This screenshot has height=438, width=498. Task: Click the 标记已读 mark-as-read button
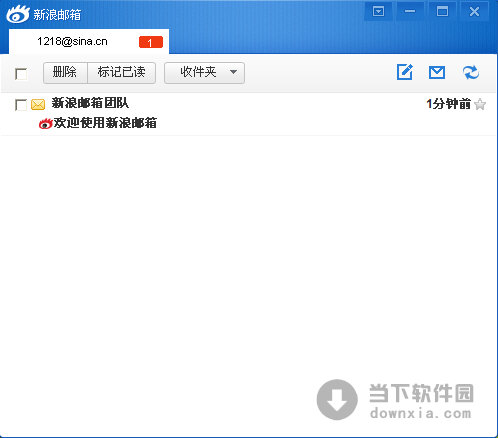click(121, 72)
